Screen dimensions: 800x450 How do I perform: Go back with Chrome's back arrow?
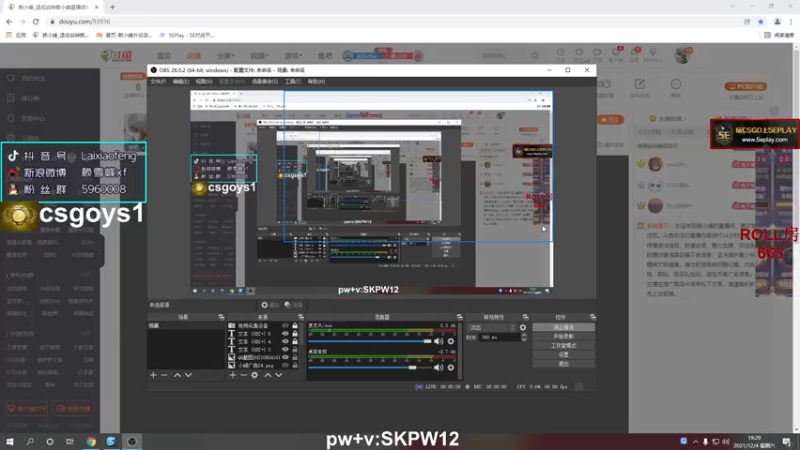[x=9, y=21]
